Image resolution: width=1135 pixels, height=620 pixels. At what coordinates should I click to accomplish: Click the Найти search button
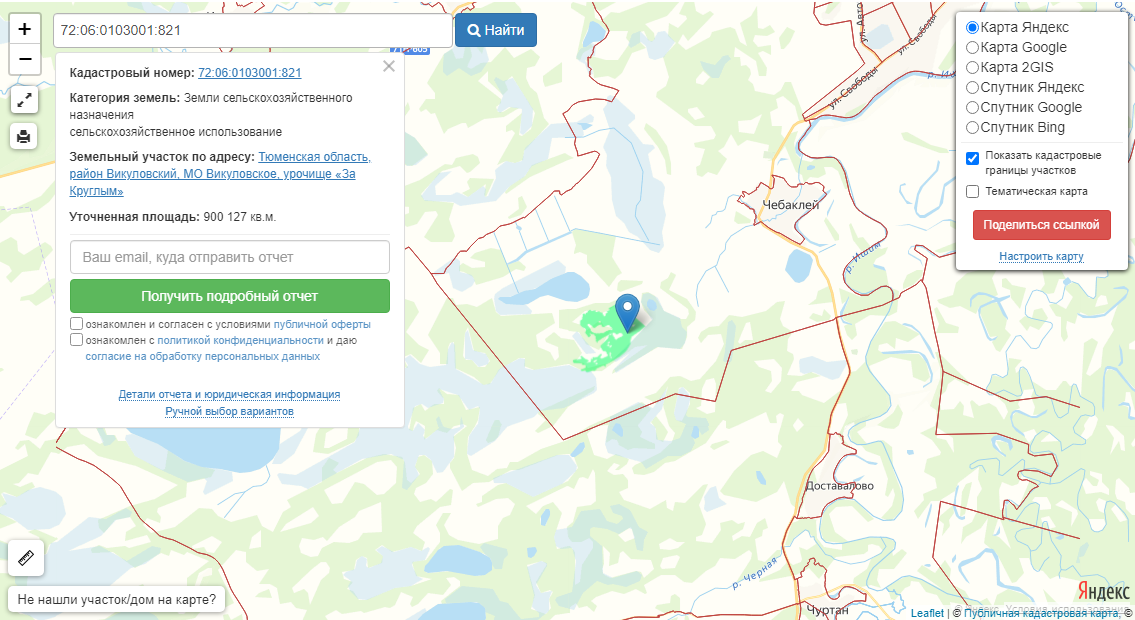496,30
